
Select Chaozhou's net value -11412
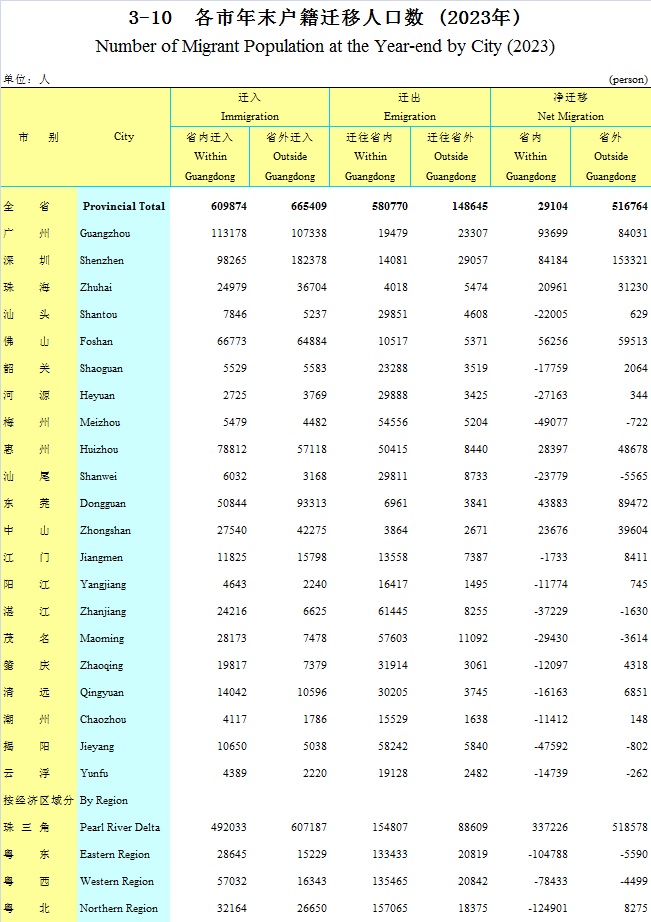[551, 720]
